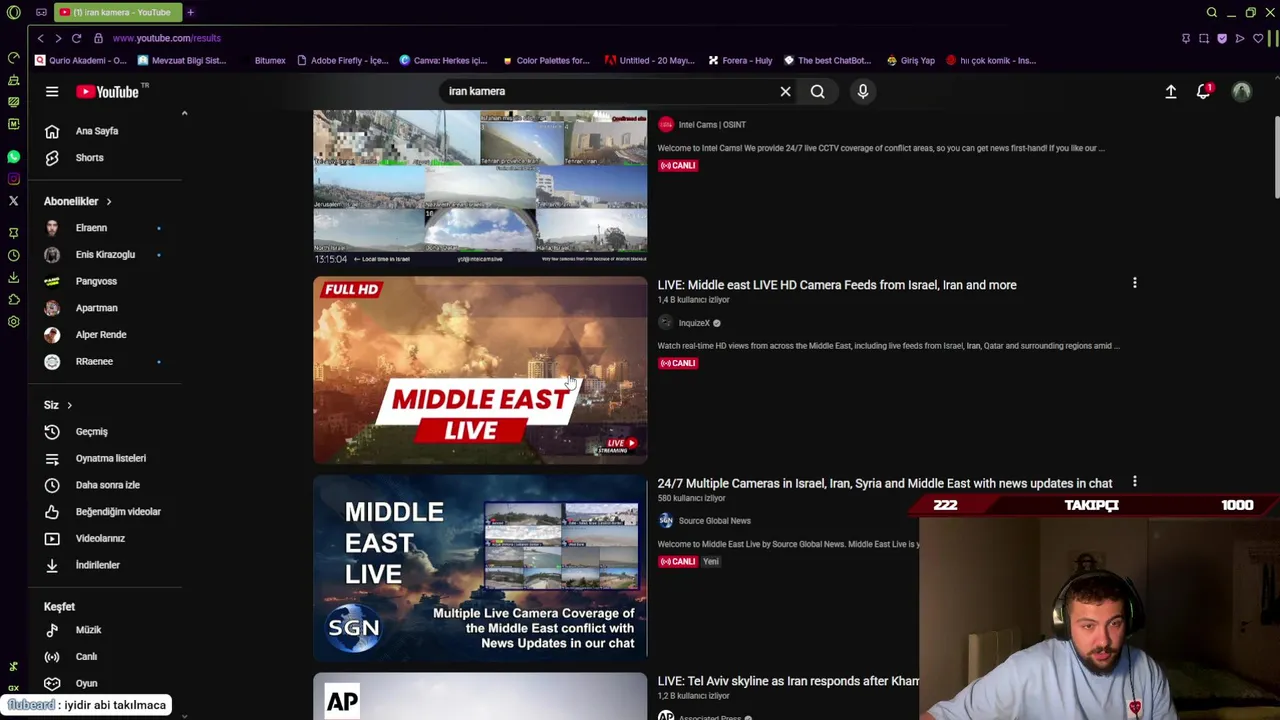Open the Source Global News channel
This screenshot has width=1280, height=720.
[x=714, y=521]
